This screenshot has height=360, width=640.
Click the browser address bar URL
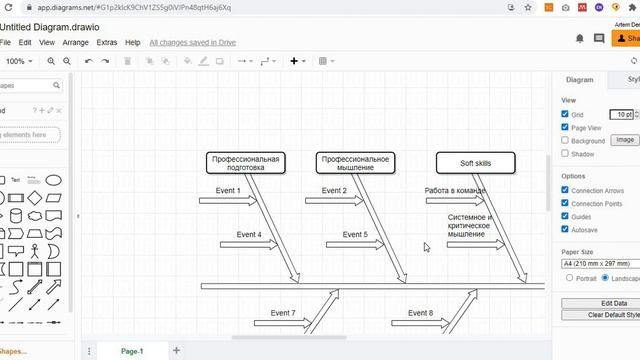(x=134, y=7)
